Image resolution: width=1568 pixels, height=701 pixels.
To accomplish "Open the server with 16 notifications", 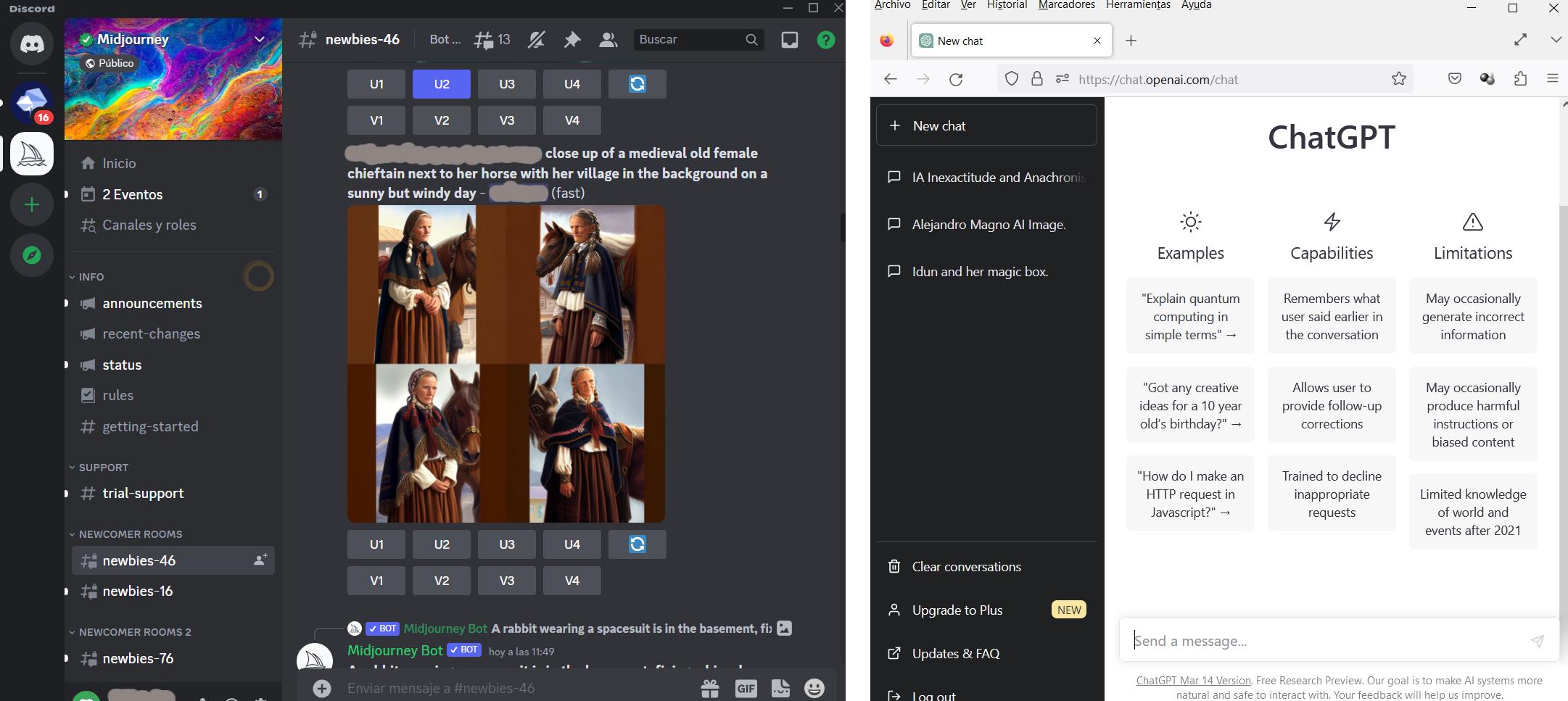I will [32, 102].
